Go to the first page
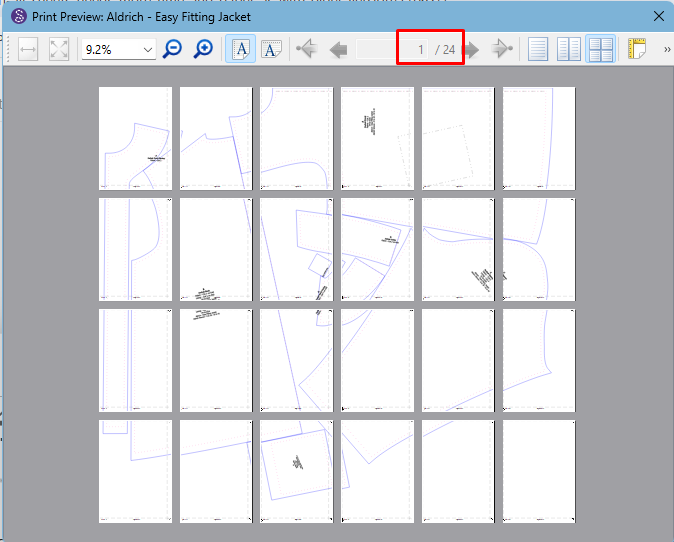Screen dimensions: 674x542 (x=307, y=49)
